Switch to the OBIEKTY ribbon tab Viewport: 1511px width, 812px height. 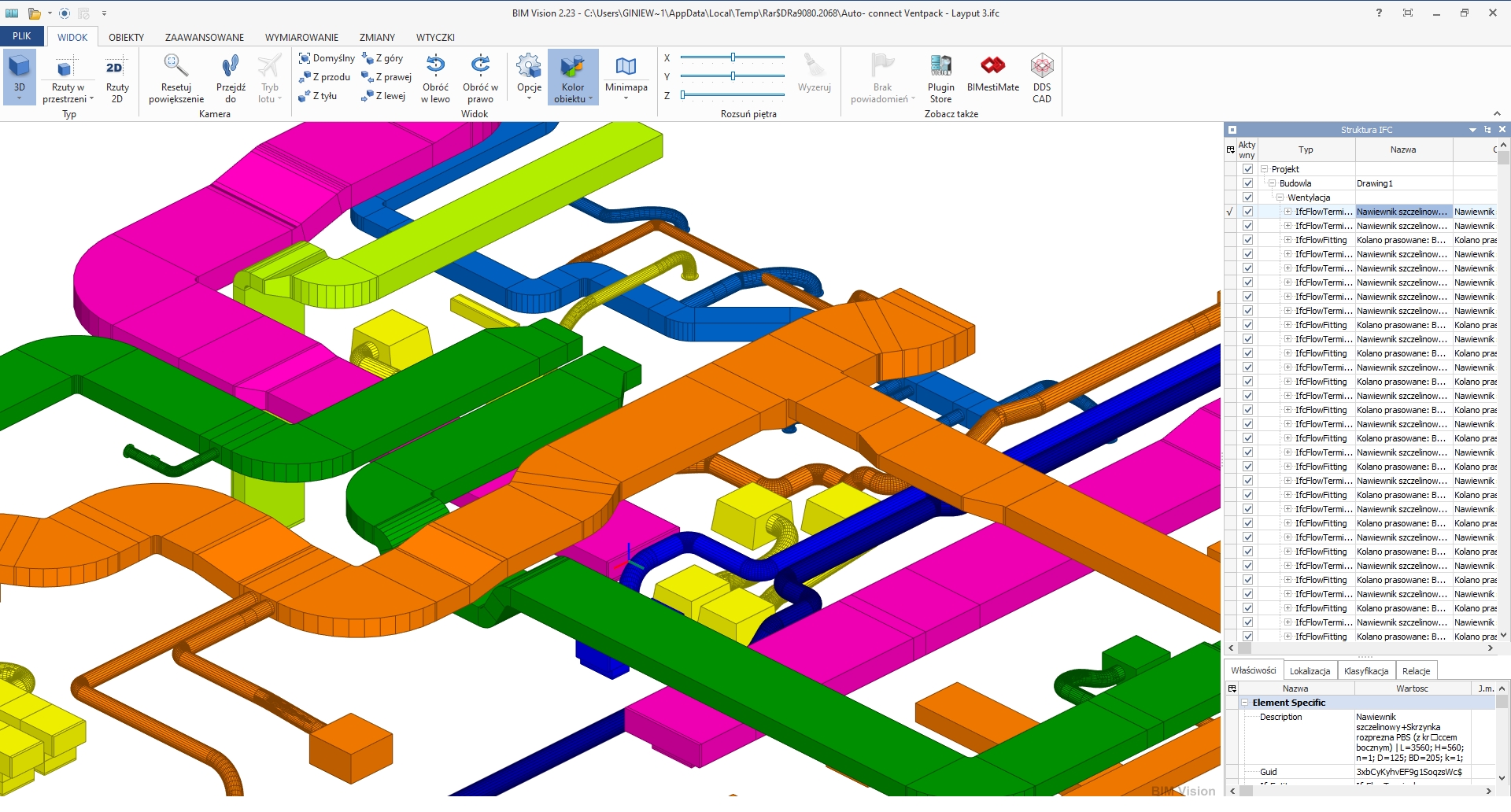[126, 37]
